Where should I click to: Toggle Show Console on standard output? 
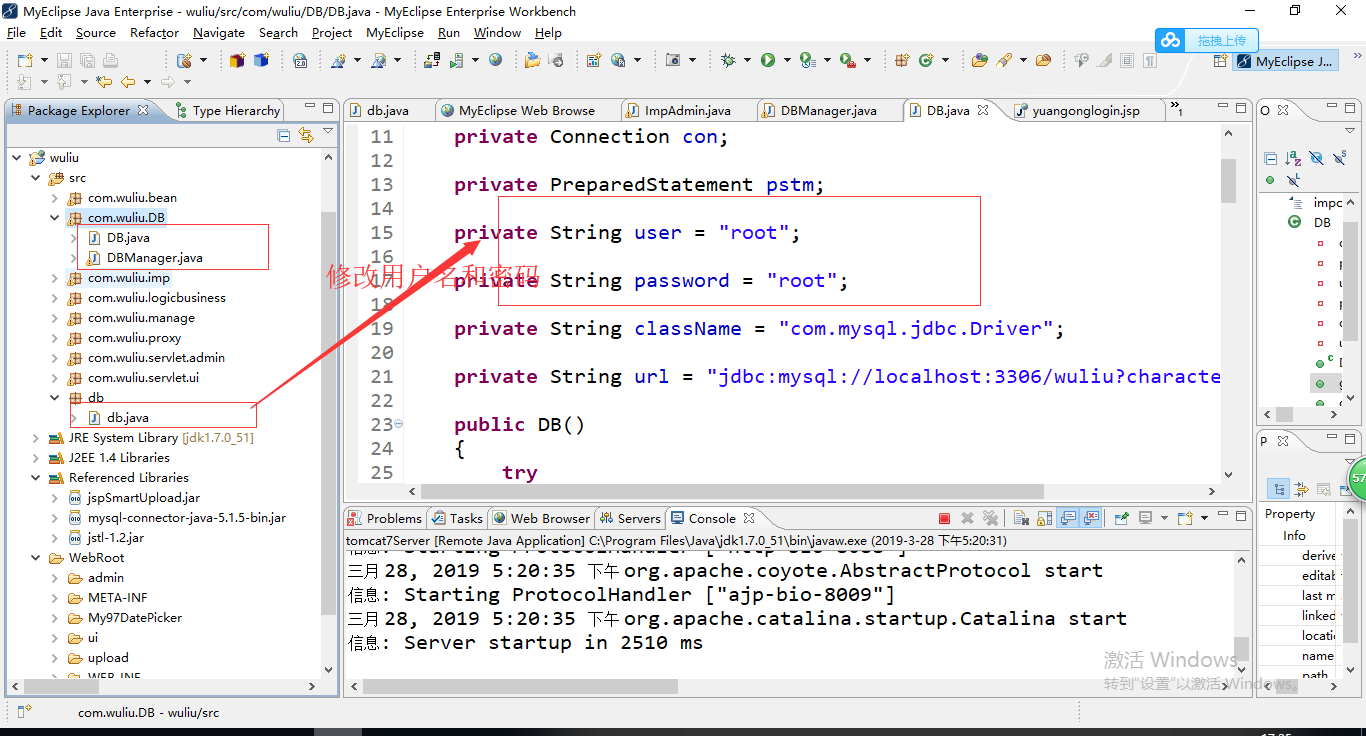tap(1068, 518)
